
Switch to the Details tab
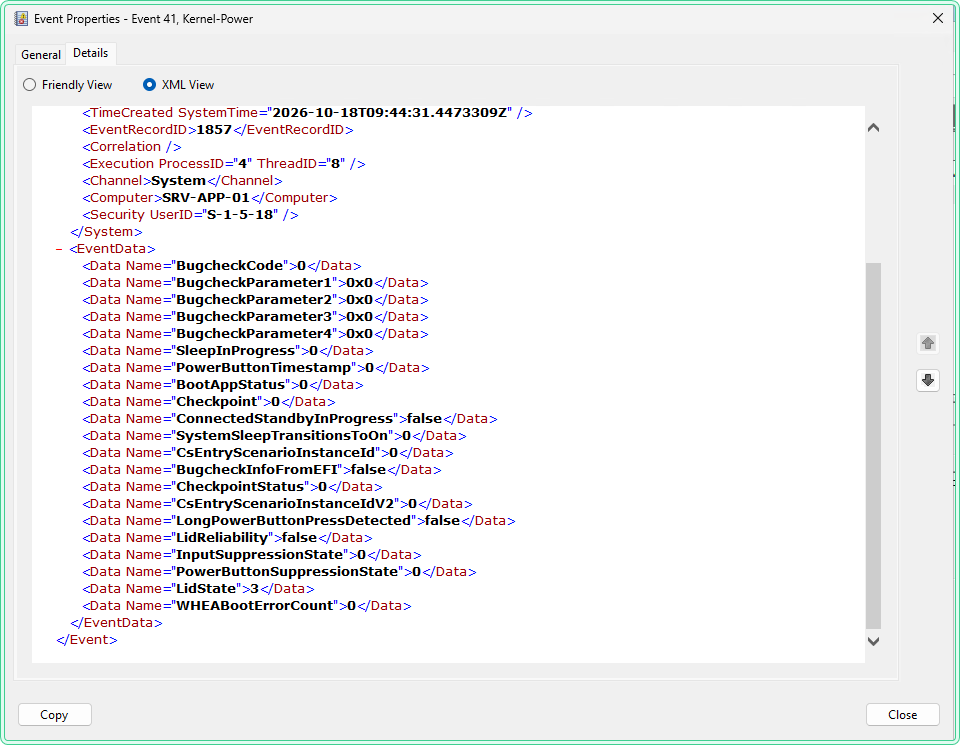[91, 53]
